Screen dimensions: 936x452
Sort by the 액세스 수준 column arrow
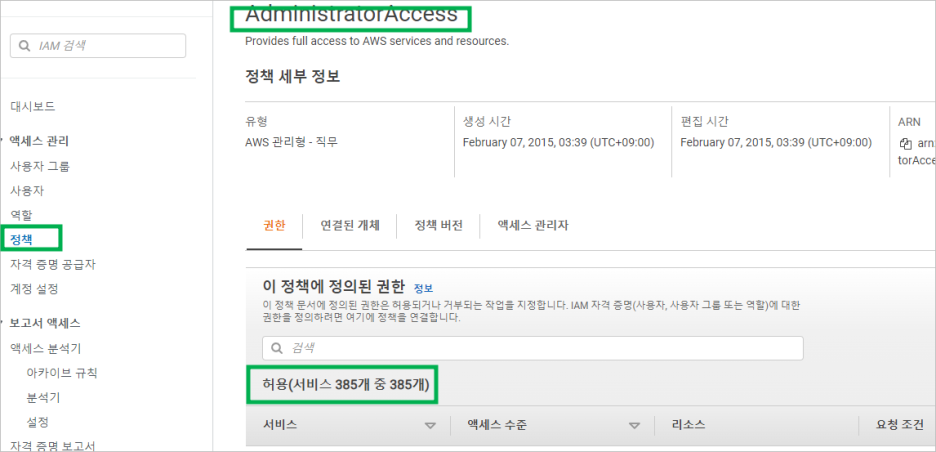click(x=635, y=426)
